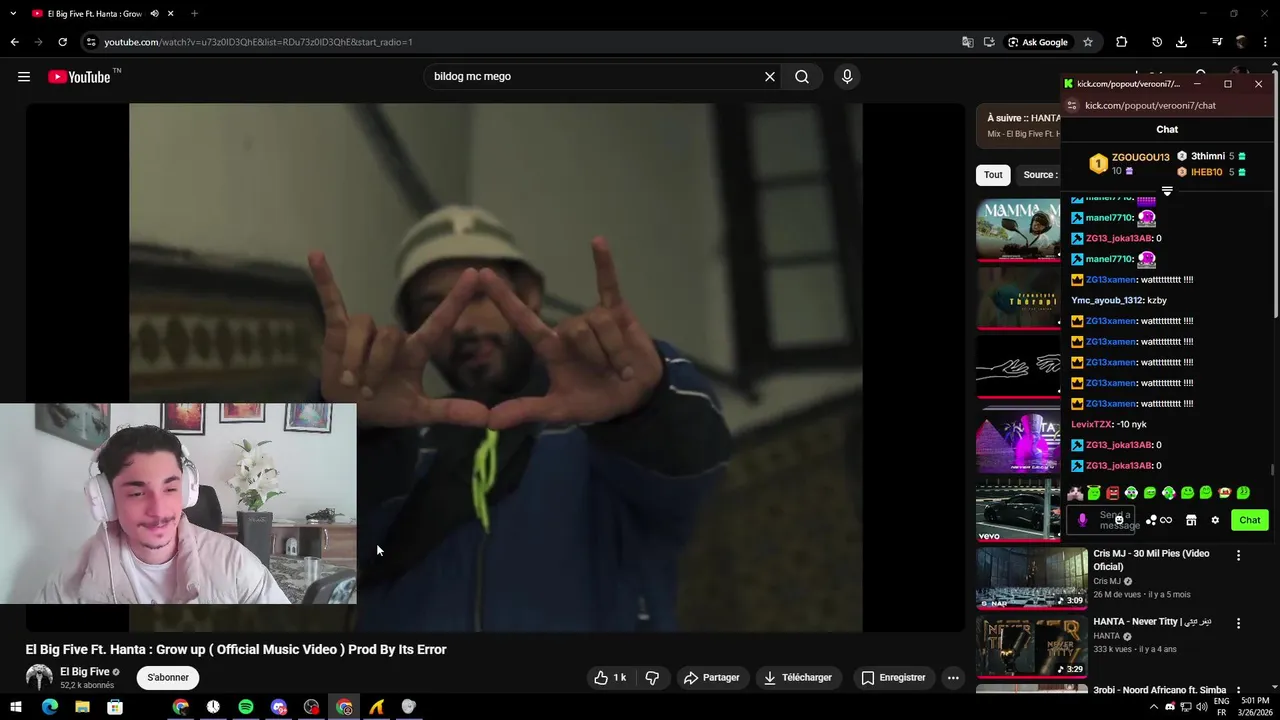This screenshot has width=1280, height=720.
Task: Run the YouTube search magnifier button
Action: (802, 77)
